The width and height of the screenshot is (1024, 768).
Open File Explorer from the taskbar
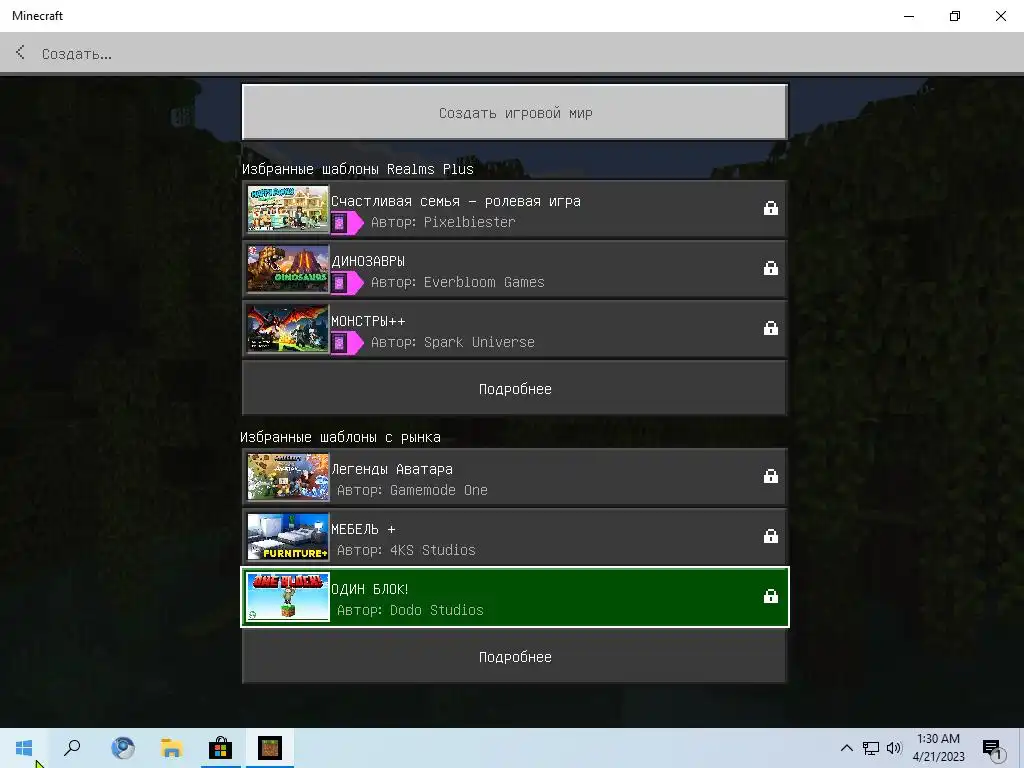coord(172,748)
